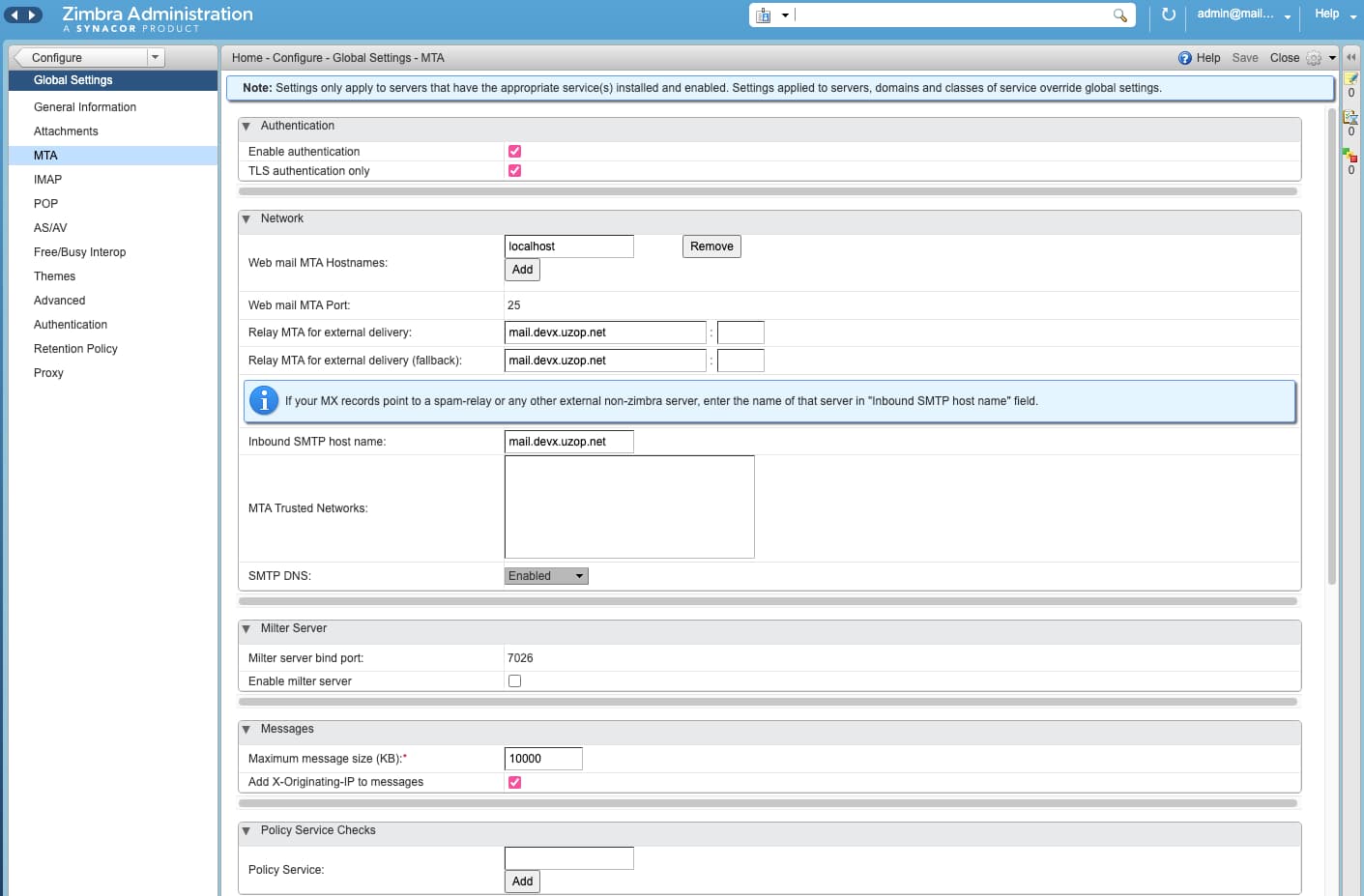Open POP settings
Image resolution: width=1364 pixels, height=896 pixels.
[112, 204]
